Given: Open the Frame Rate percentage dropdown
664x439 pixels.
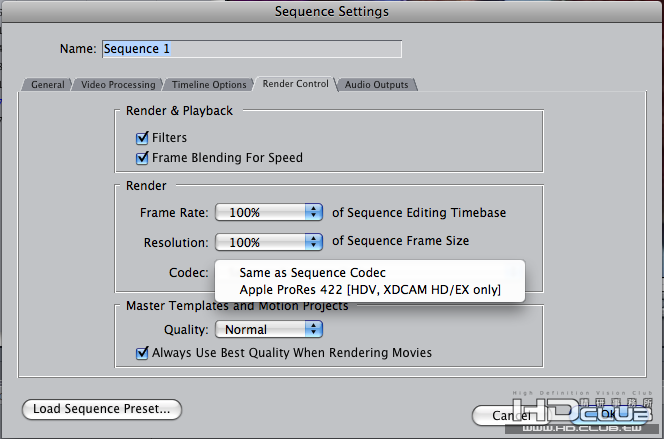Looking at the screenshot, I should click(266, 212).
